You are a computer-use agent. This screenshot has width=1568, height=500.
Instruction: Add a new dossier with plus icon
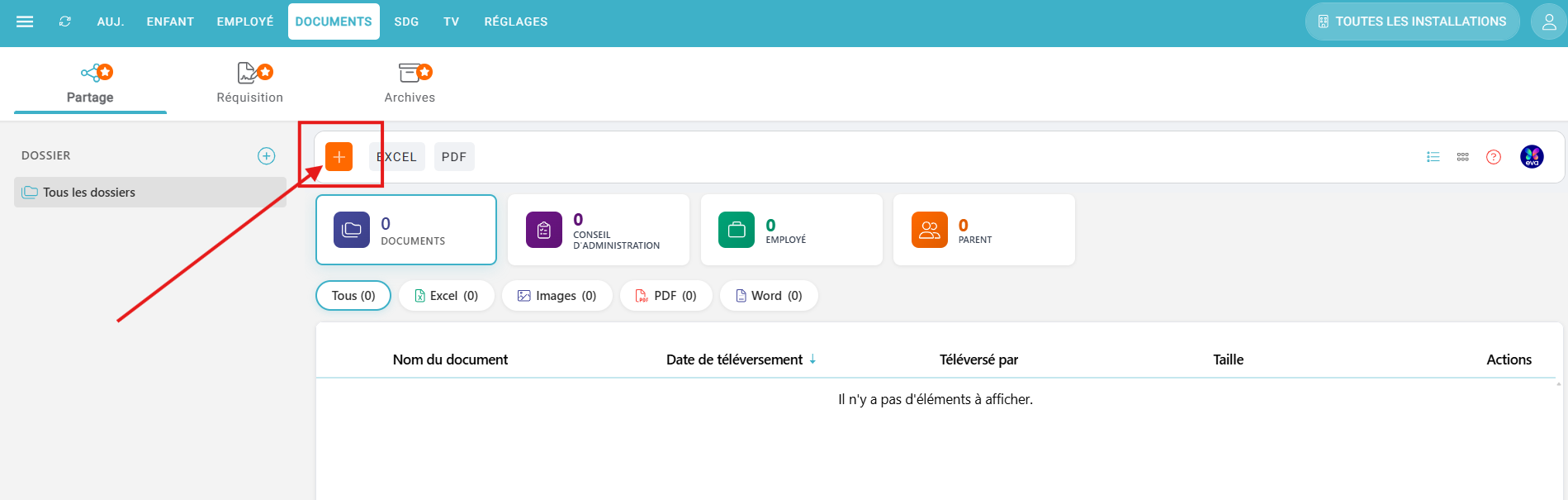click(x=266, y=156)
